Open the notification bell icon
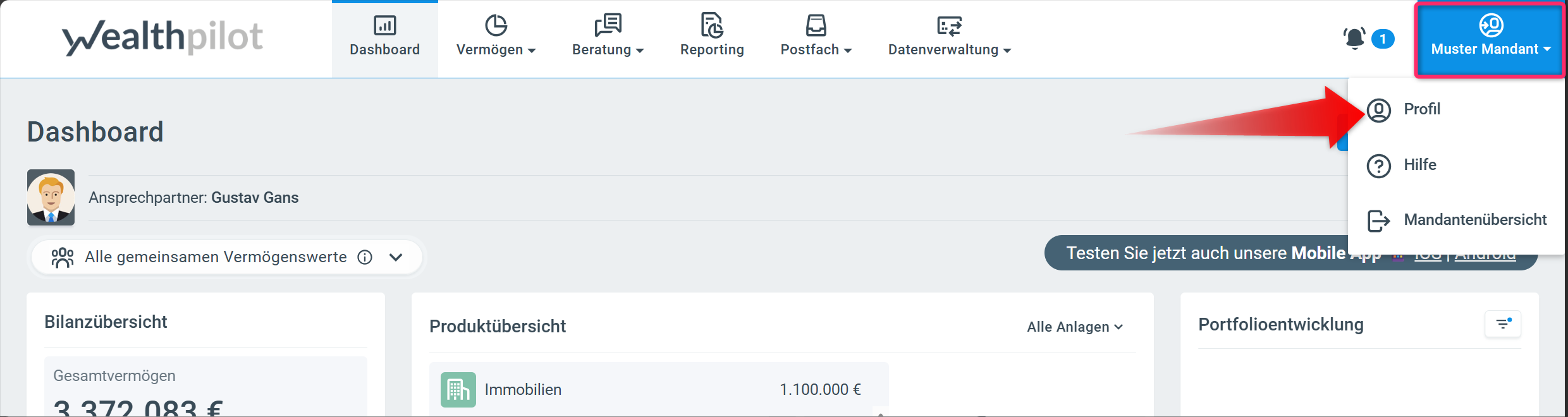 tap(1354, 39)
